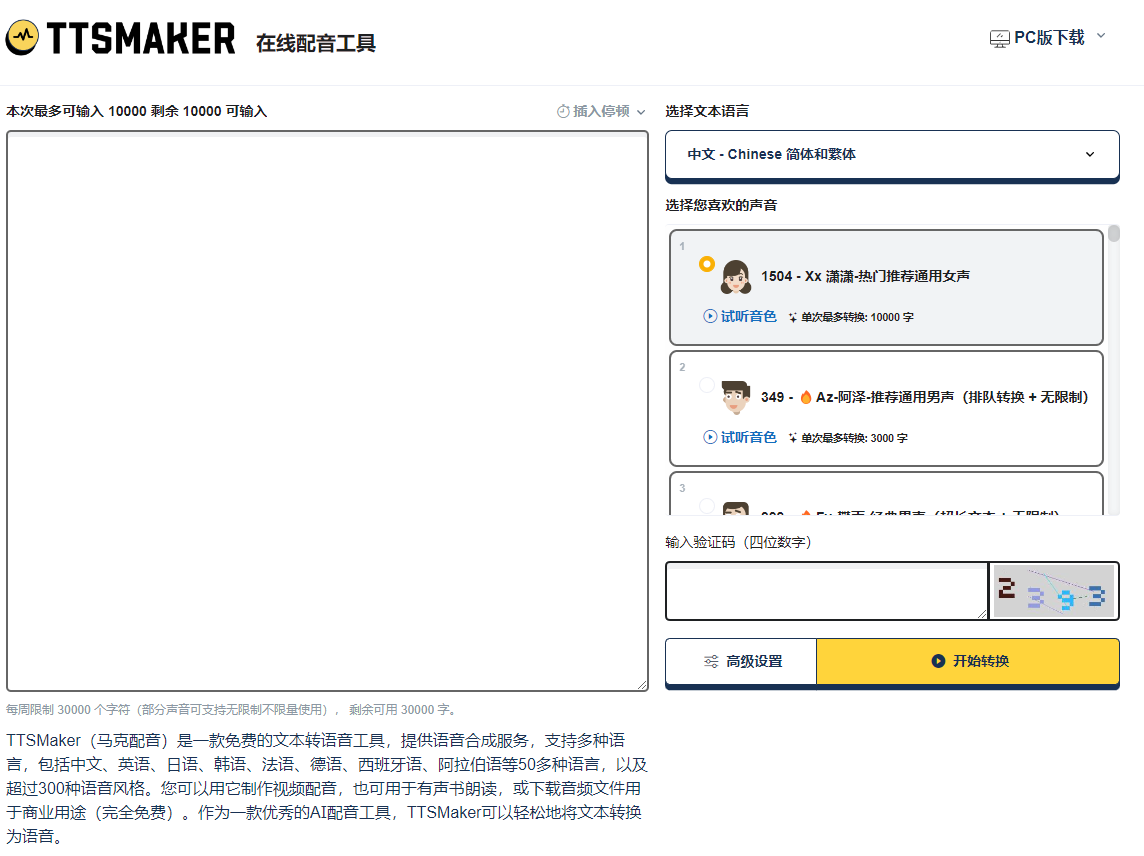The image size is (1144, 856).
Task: Select the 1504 潇潇 voice radio button
Action: coord(706,264)
